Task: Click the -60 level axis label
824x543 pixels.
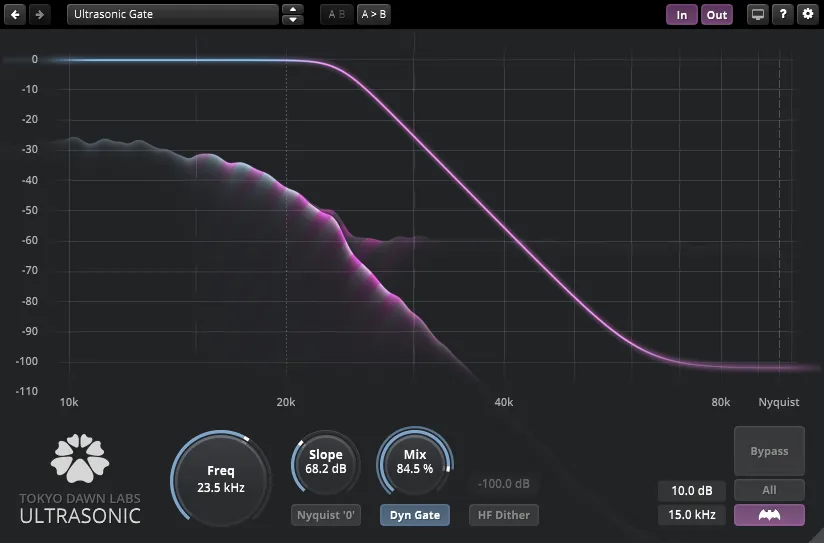Action: click(30, 240)
